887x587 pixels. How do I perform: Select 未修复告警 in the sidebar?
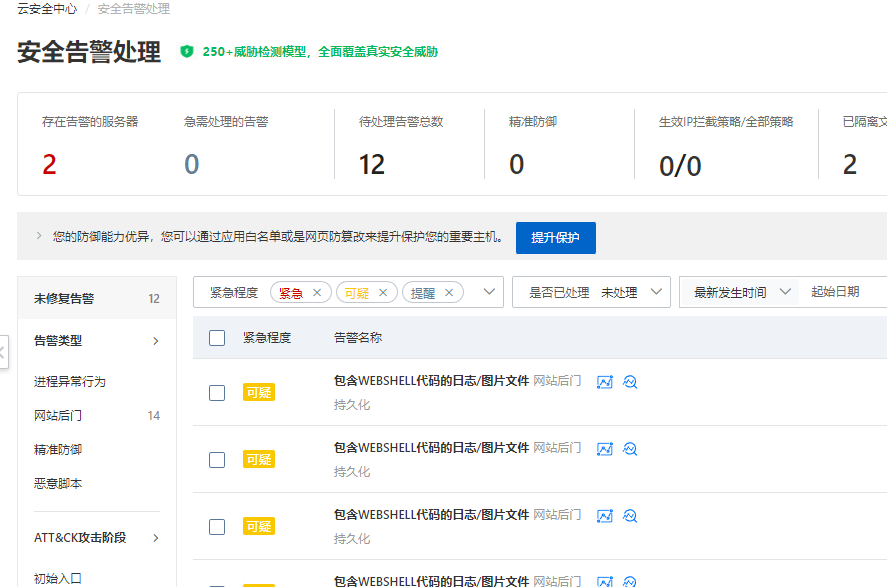64,298
